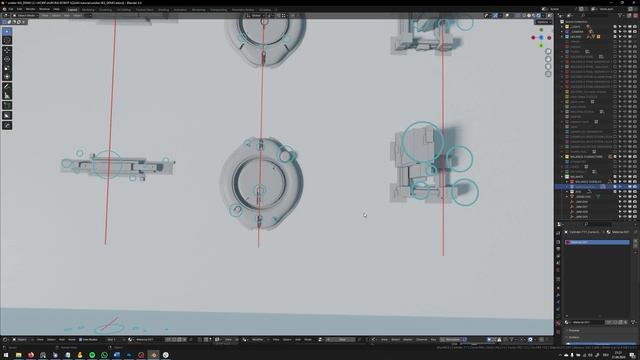
Task: Activate the Rotate tool
Action: point(7,59)
